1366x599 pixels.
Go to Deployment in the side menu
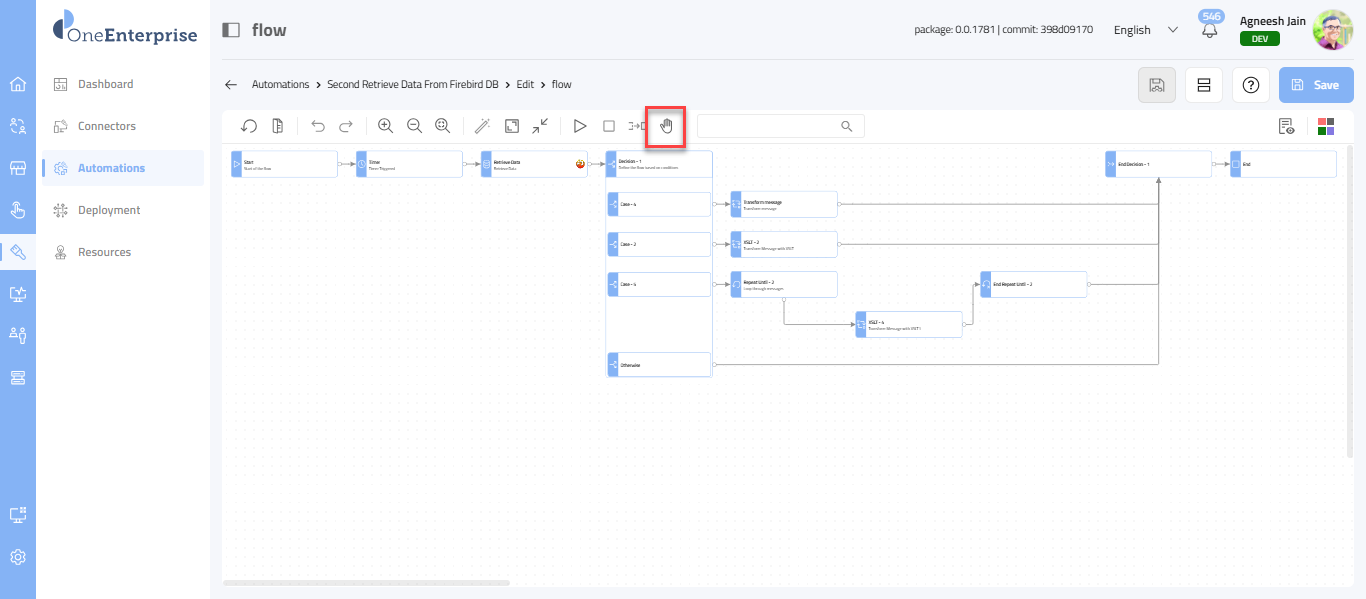tap(109, 210)
